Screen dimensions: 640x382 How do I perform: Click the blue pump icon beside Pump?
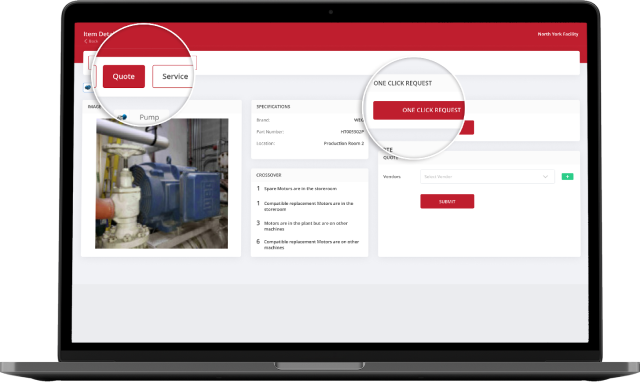pyautogui.click(x=122, y=117)
